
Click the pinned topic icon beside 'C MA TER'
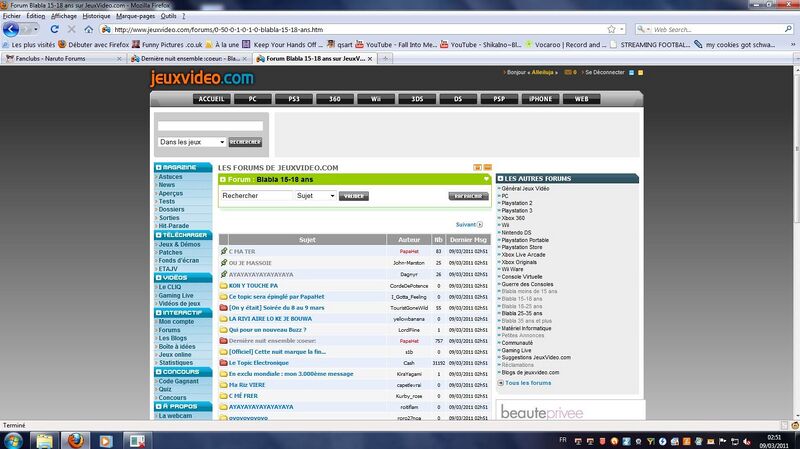point(223,251)
